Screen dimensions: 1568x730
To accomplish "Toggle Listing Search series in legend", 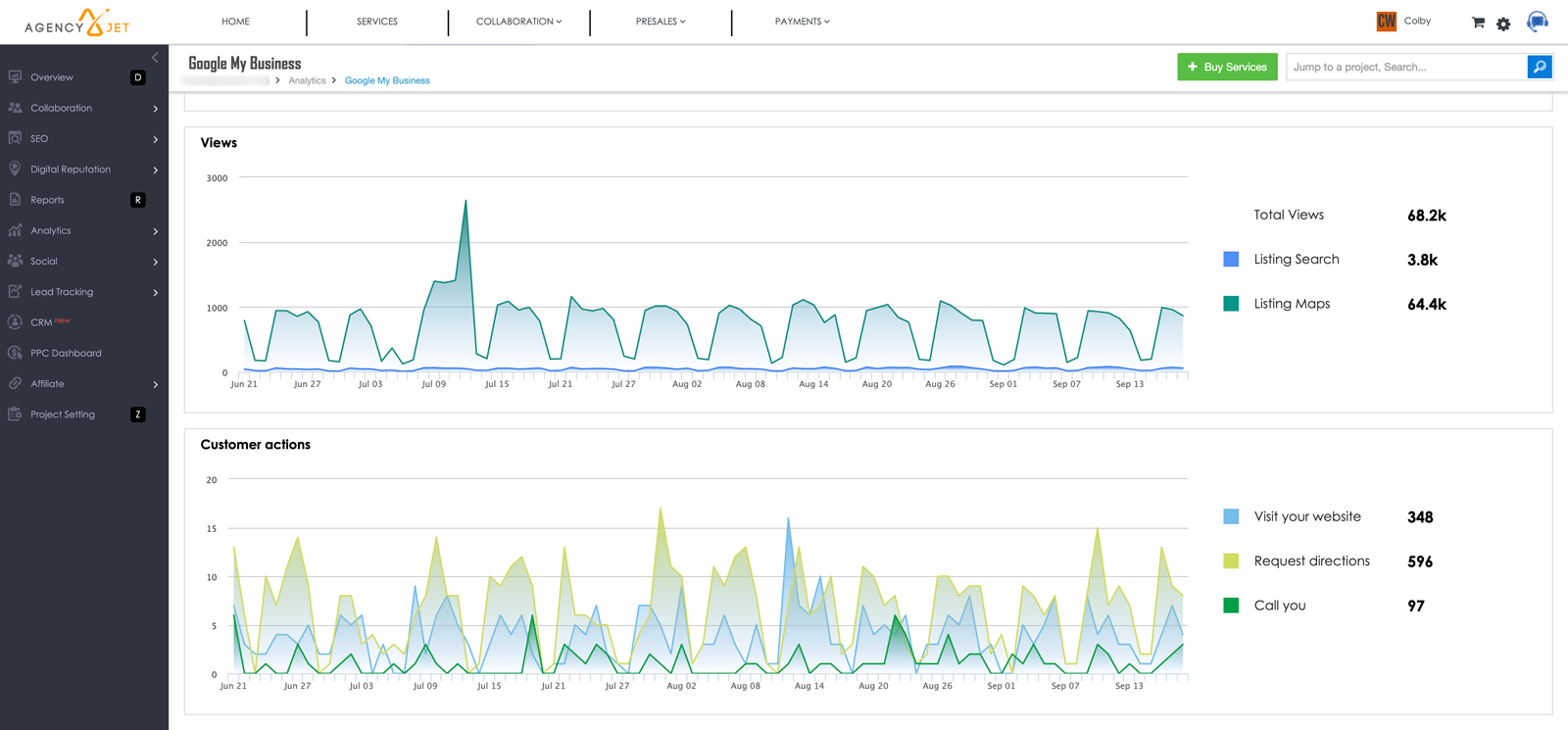I will [x=1231, y=260].
